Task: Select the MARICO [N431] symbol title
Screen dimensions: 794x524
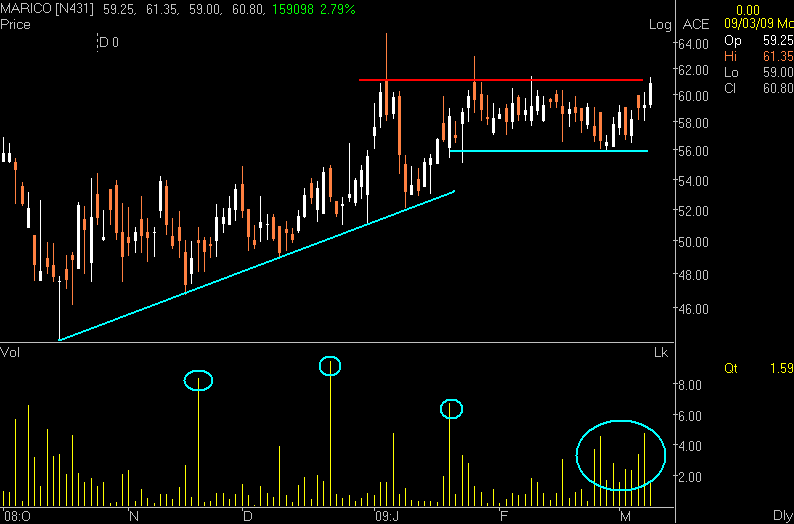Action: pos(48,9)
